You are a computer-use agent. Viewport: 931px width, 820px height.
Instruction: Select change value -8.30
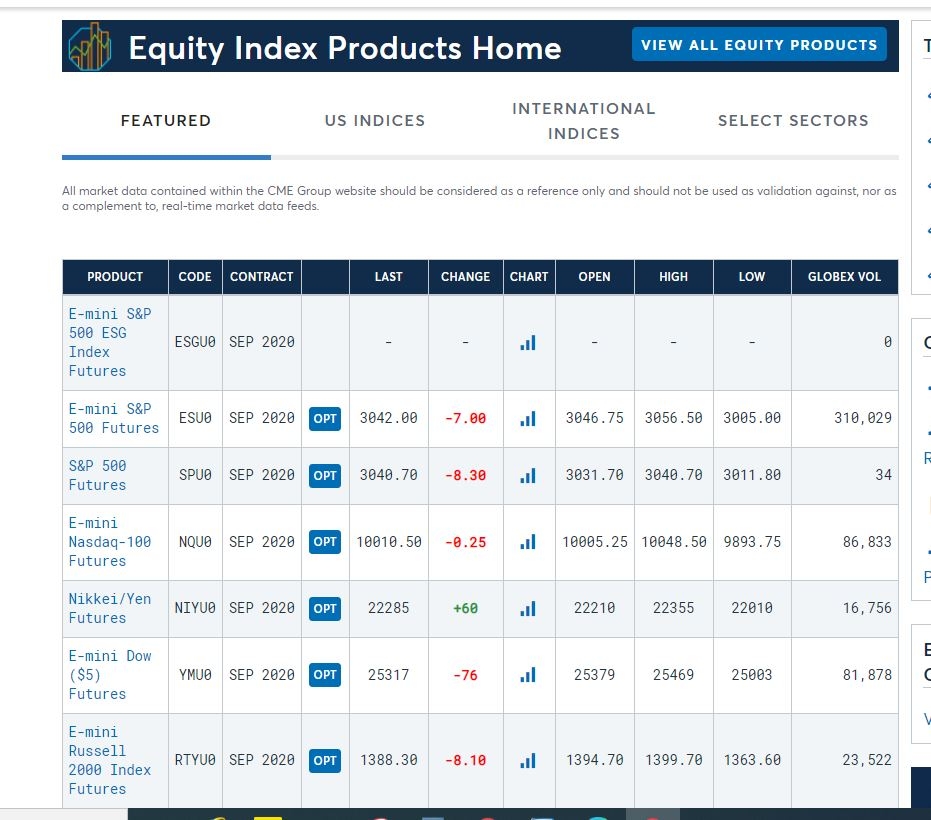(466, 476)
